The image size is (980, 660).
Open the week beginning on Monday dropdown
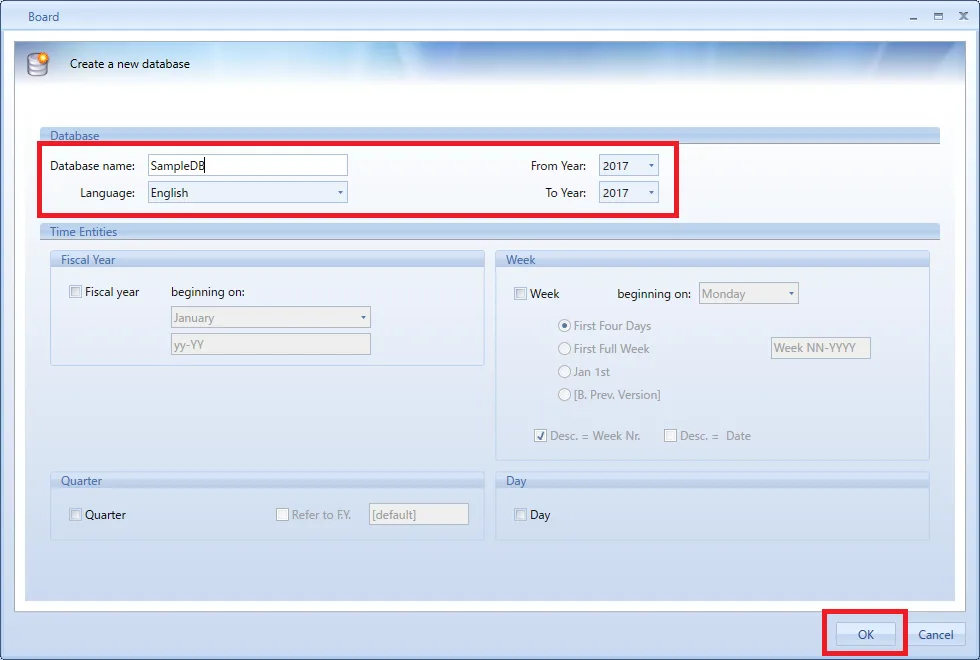point(748,294)
